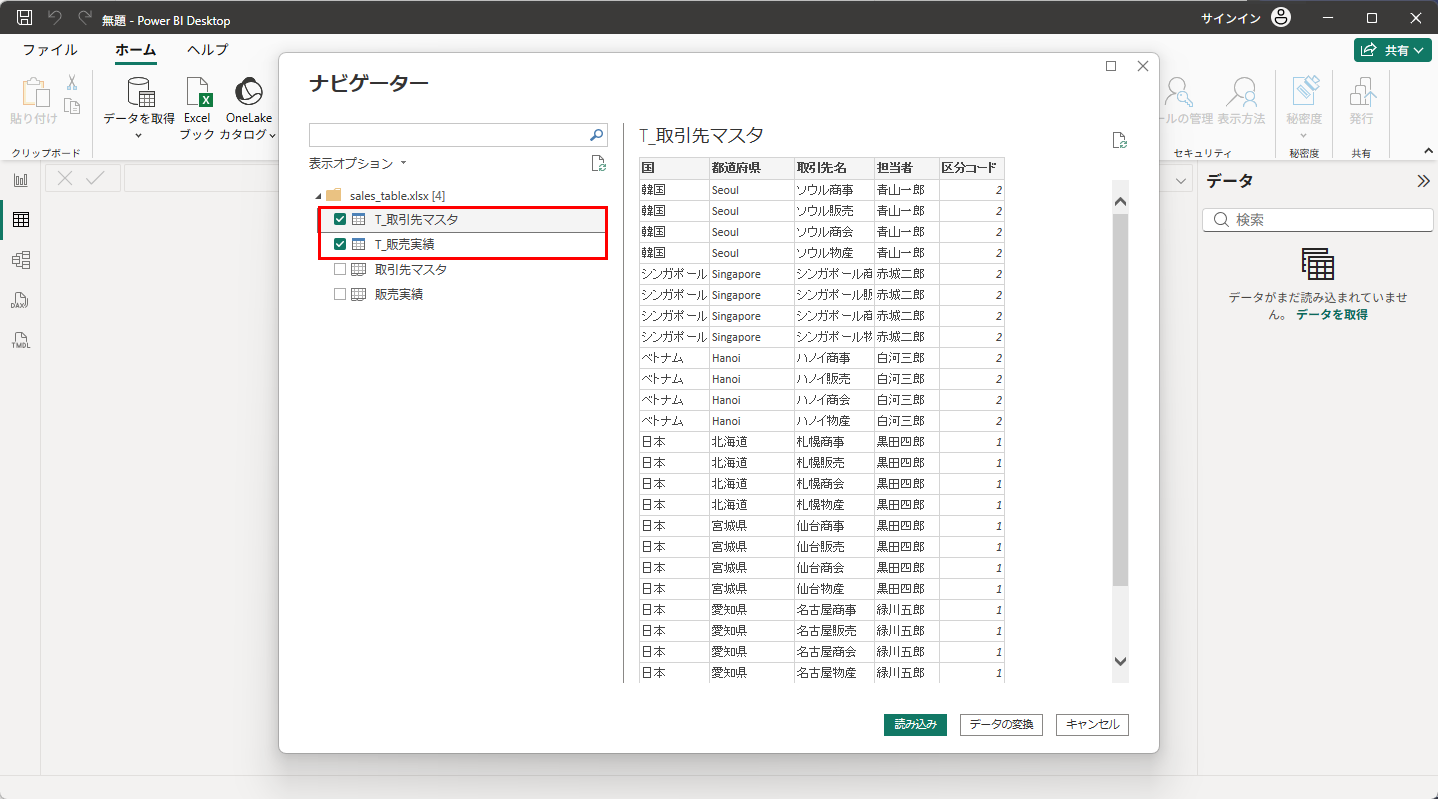Open DAX query view sidebar icon

pos(20,300)
